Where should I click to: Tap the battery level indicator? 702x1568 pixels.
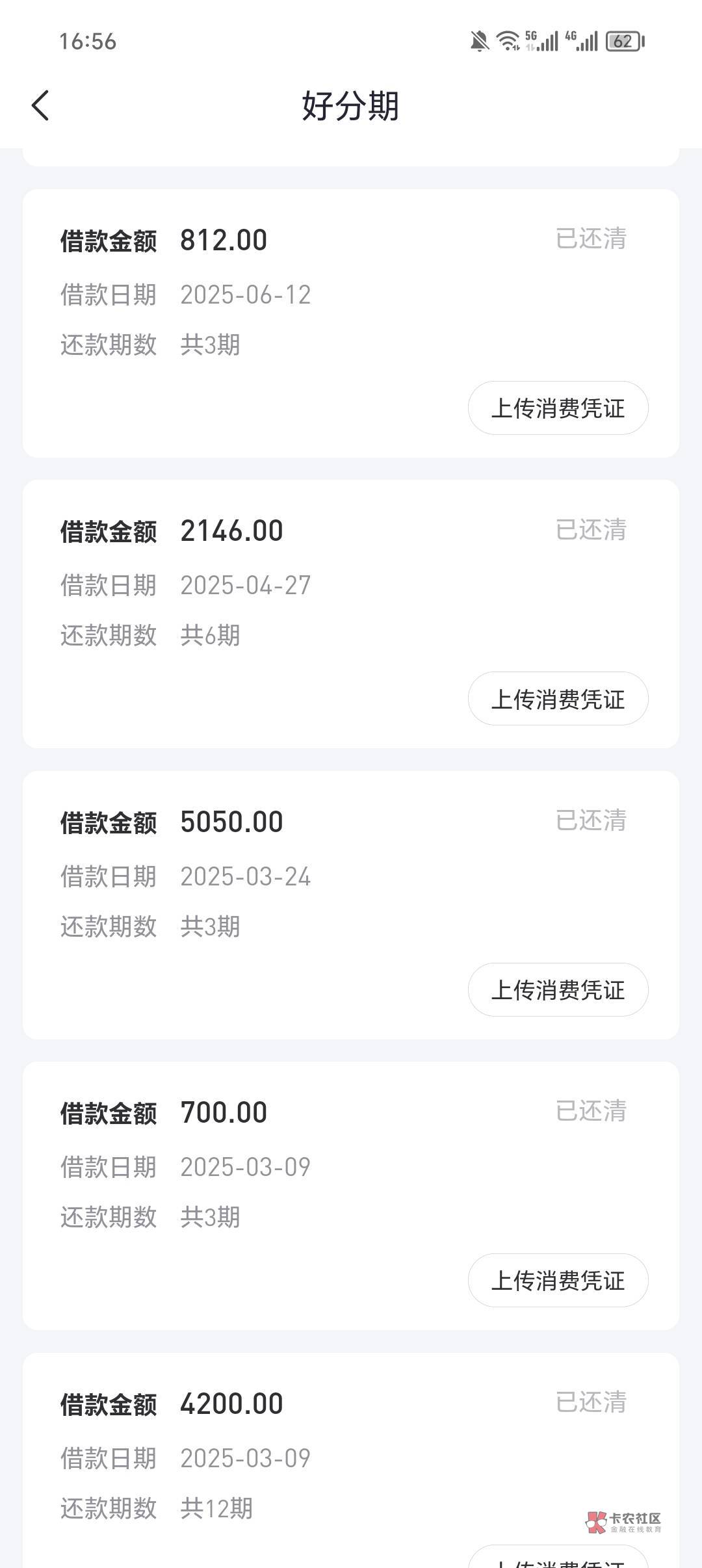coord(625,42)
